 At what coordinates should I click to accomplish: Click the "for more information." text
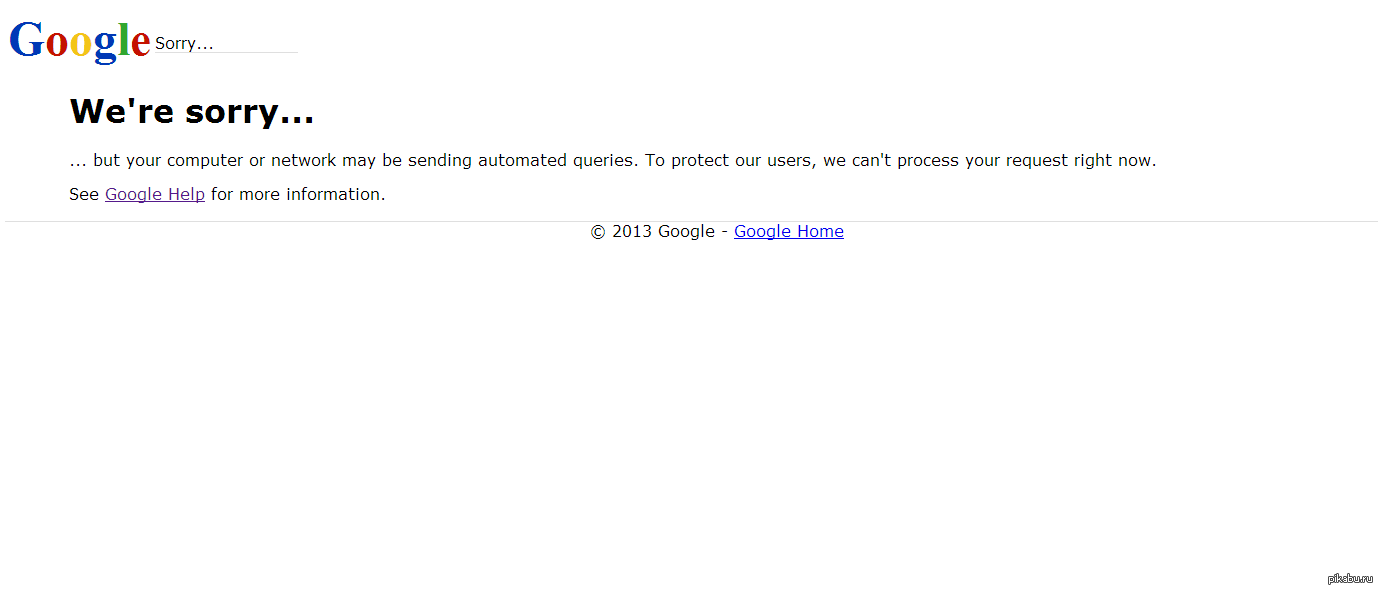(298, 194)
